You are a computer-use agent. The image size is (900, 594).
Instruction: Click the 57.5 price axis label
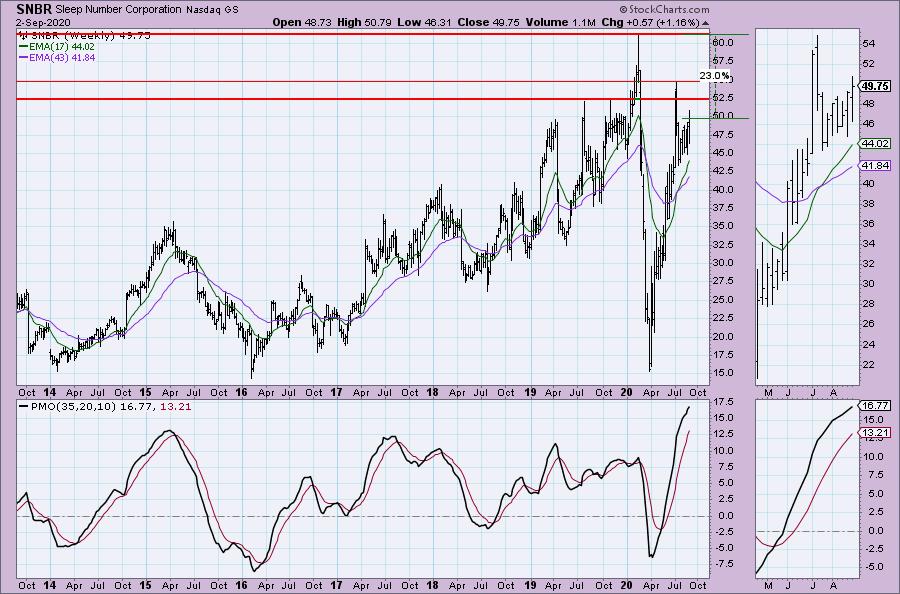722,61
